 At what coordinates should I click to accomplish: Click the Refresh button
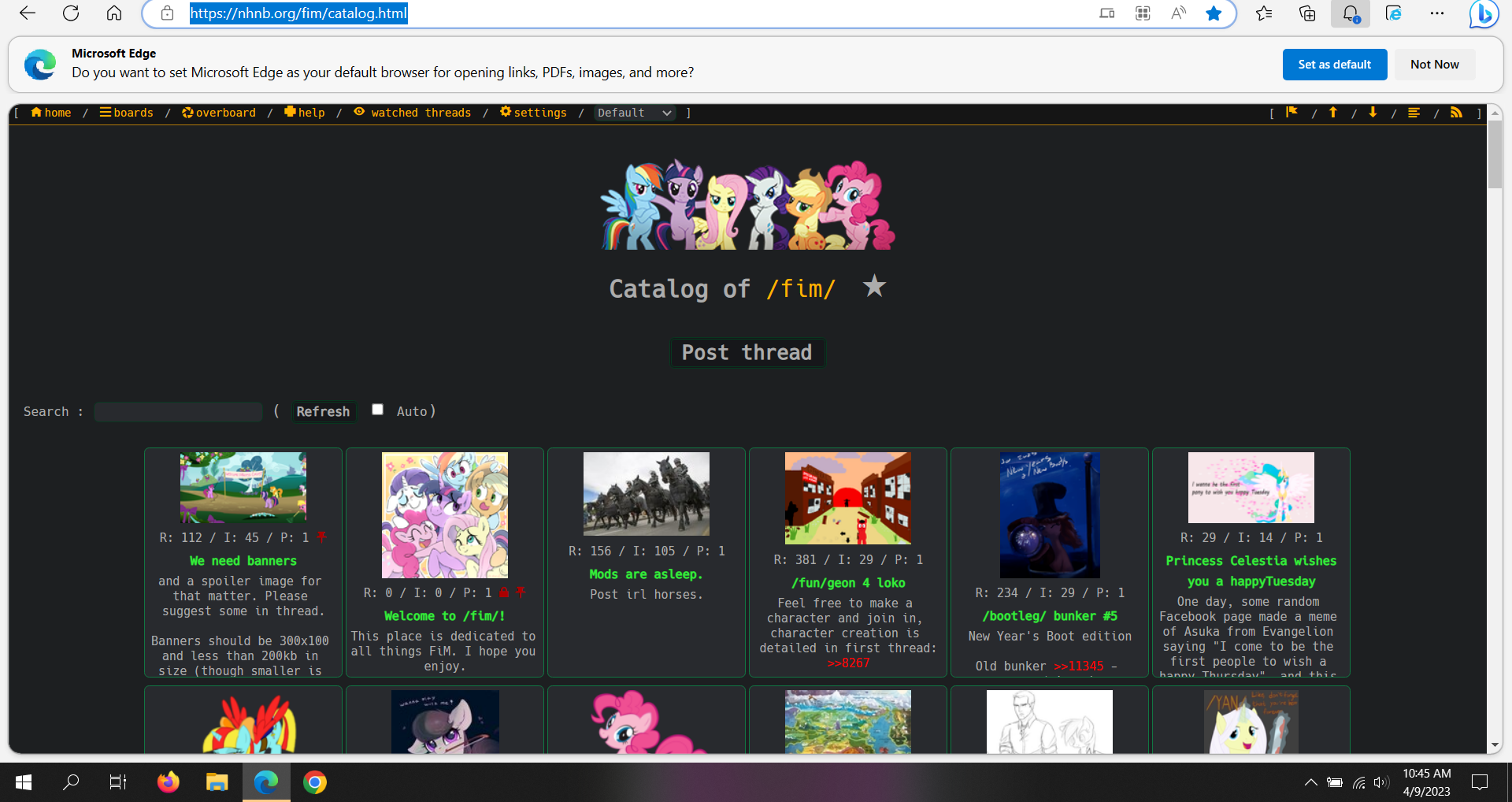click(x=323, y=411)
